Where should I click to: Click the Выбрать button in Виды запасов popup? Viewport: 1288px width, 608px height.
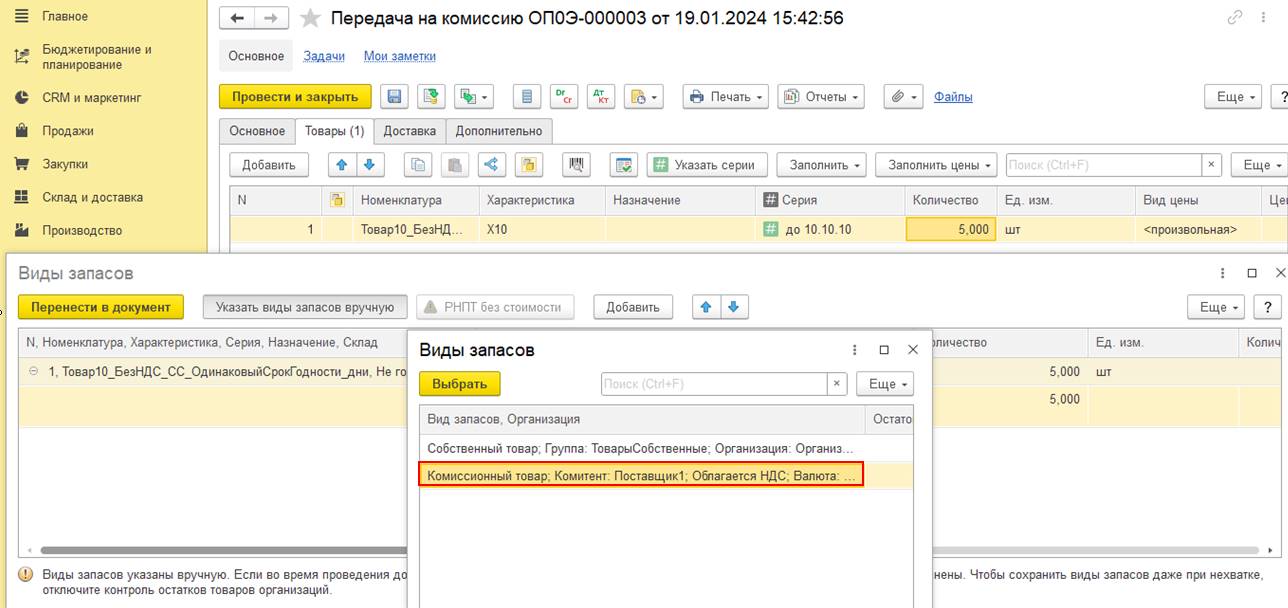[x=460, y=384]
